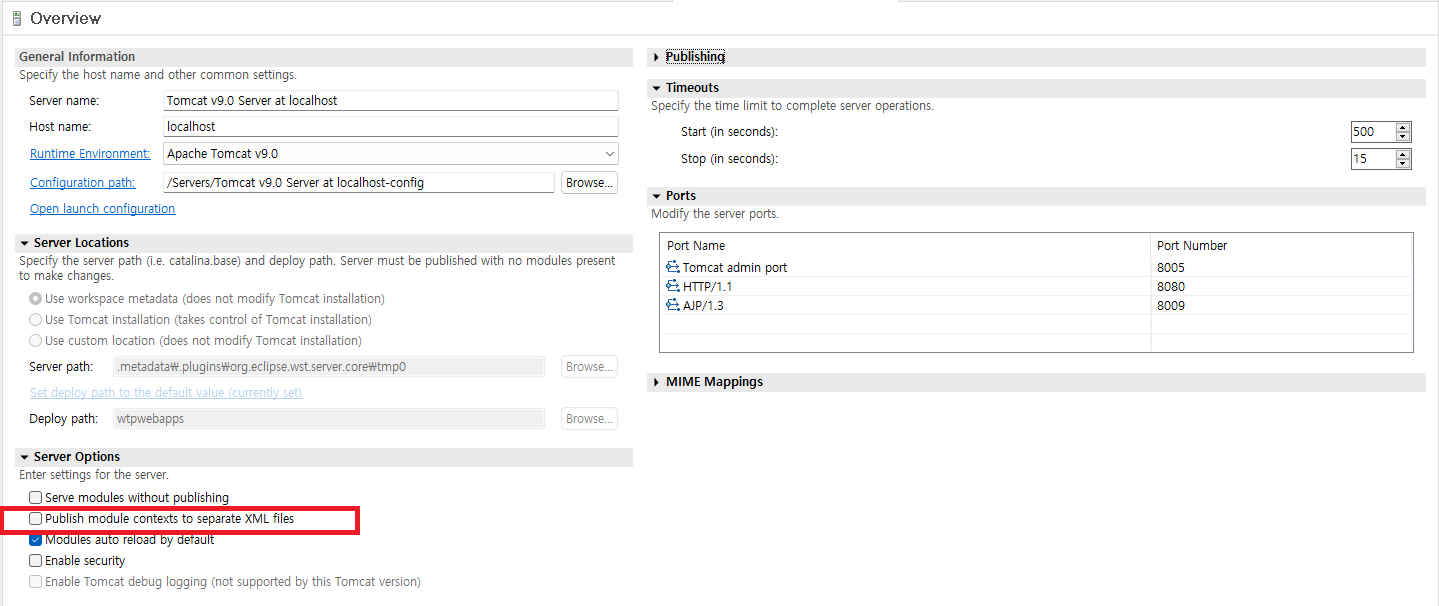Check Publish module contexts to separate XML files
The height and width of the screenshot is (606, 1439).
36,518
